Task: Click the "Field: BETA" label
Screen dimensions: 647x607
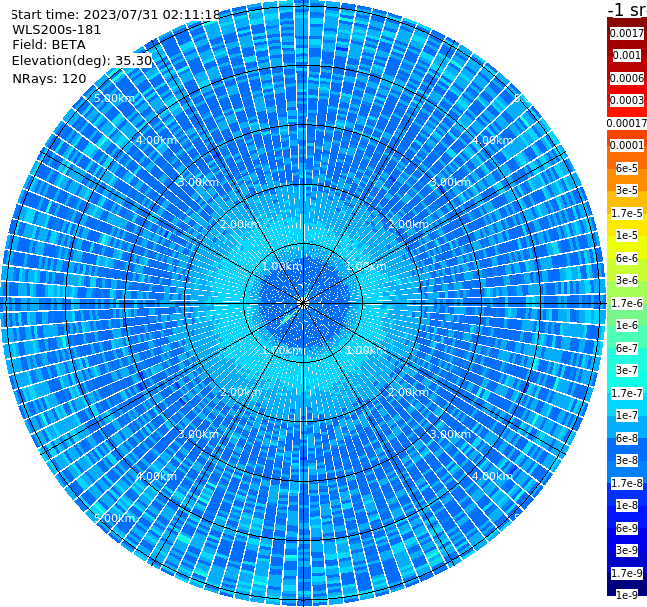Action: [49, 45]
